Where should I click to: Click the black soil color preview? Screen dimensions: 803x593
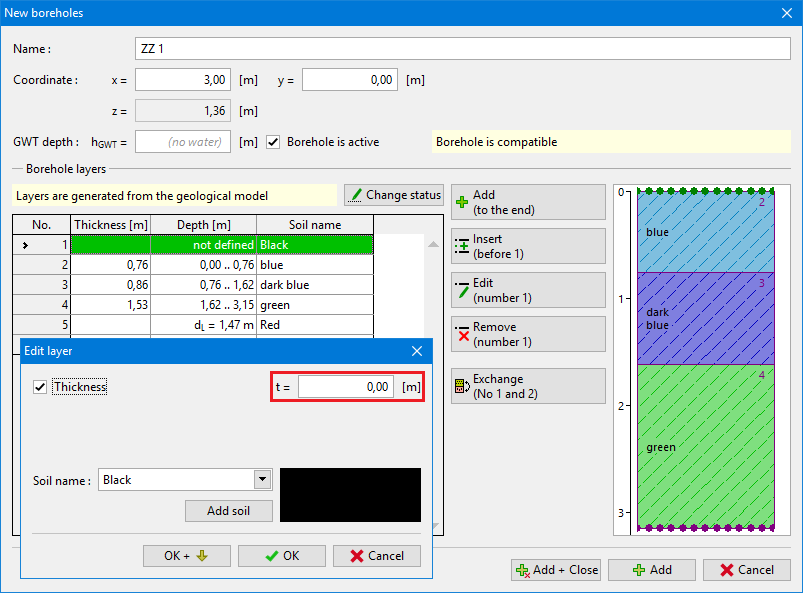(x=350, y=494)
